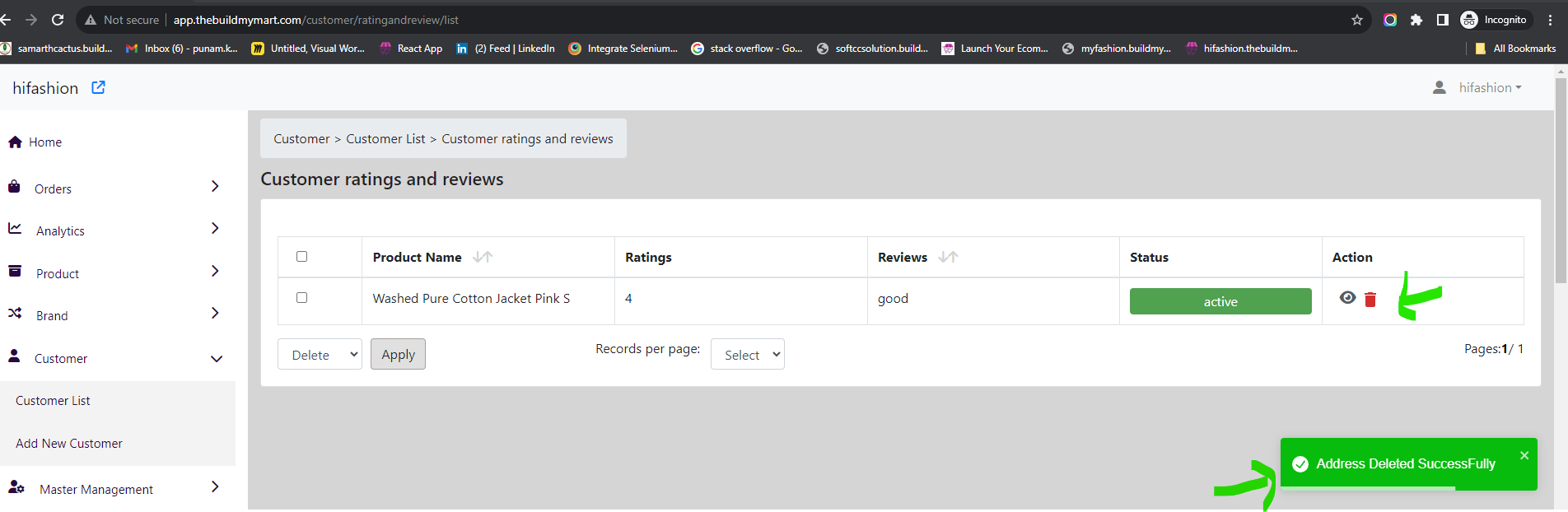The height and width of the screenshot is (512, 1568).
Task: Click the Not secure warning icon
Action: [x=91, y=20]
